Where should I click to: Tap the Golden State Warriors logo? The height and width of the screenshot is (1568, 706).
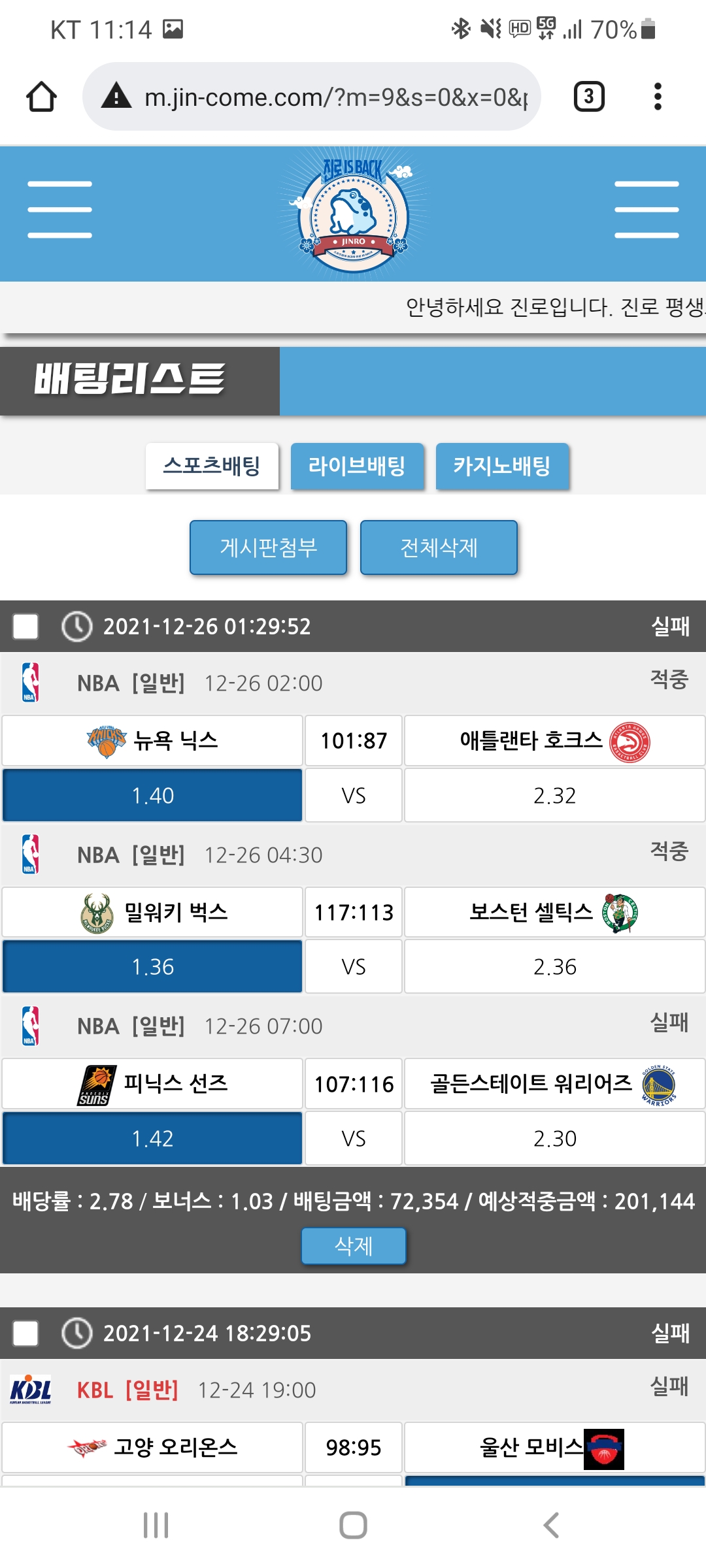(x=658, y=1085)
